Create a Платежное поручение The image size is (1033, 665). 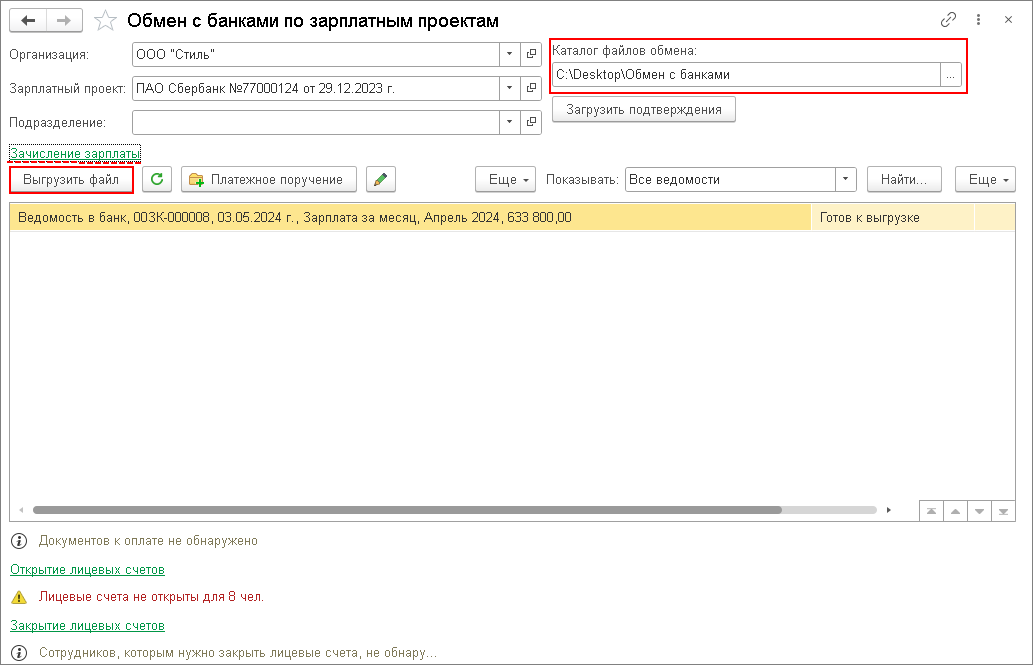click(269, 179)
